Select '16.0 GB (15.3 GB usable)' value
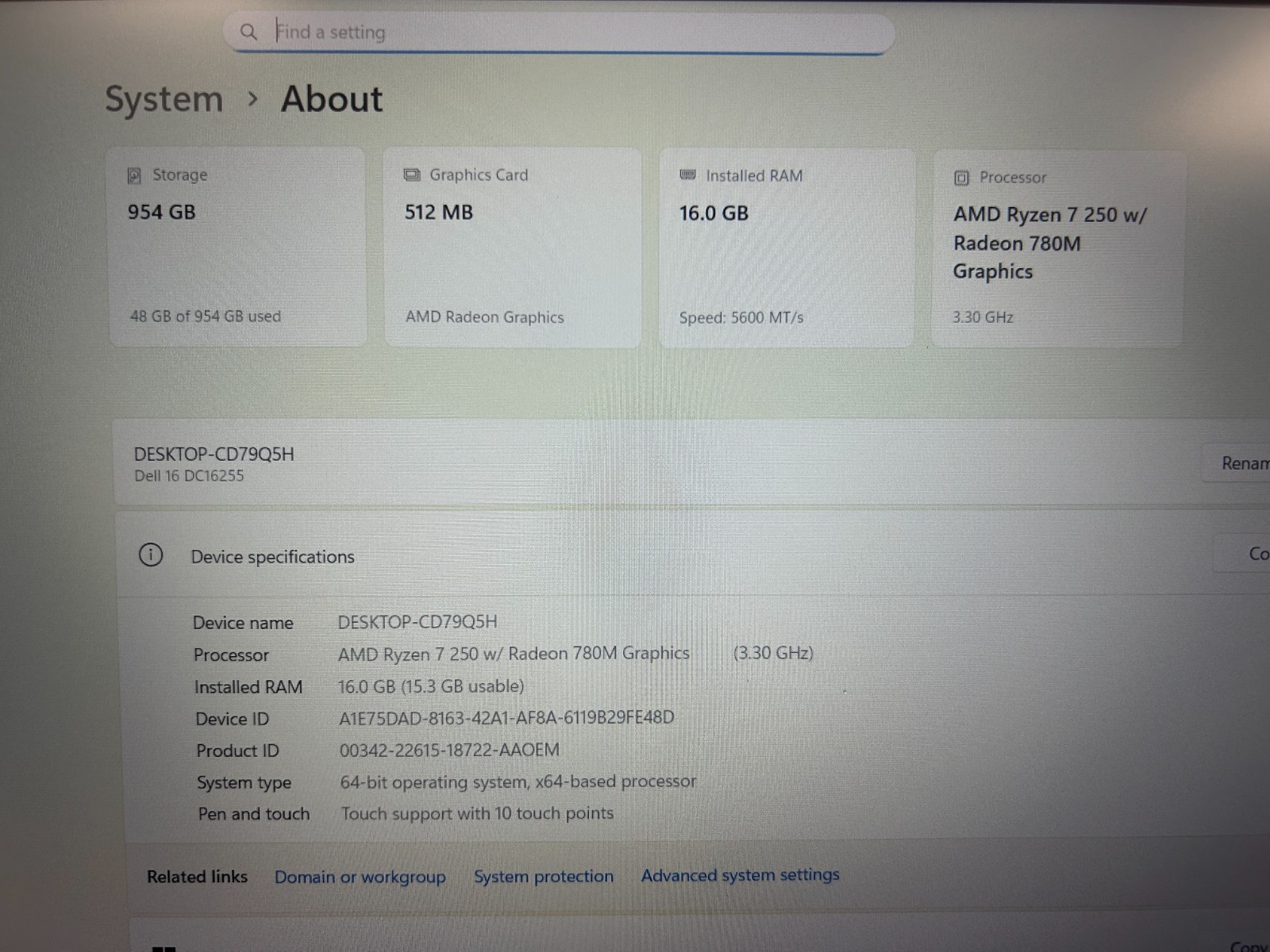Viewport: 1270px width, 952px height. pos(431,686)
